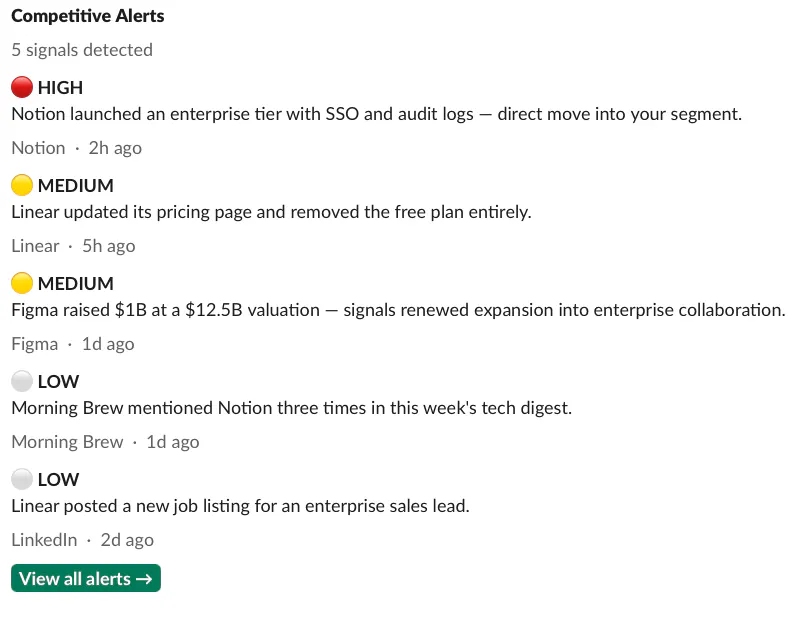This screenshot has width=798, height=618.
Task: Click the LinkedIn 2d ago source line
Action: [x=82, y=540]
